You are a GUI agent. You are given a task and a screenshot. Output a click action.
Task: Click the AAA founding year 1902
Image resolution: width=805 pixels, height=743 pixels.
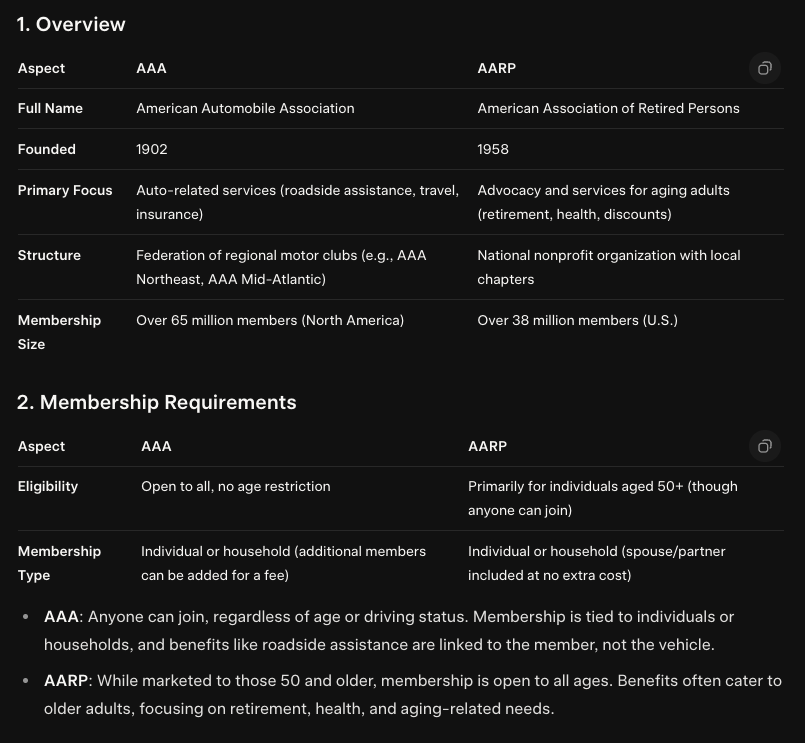(x=152, y=149)
